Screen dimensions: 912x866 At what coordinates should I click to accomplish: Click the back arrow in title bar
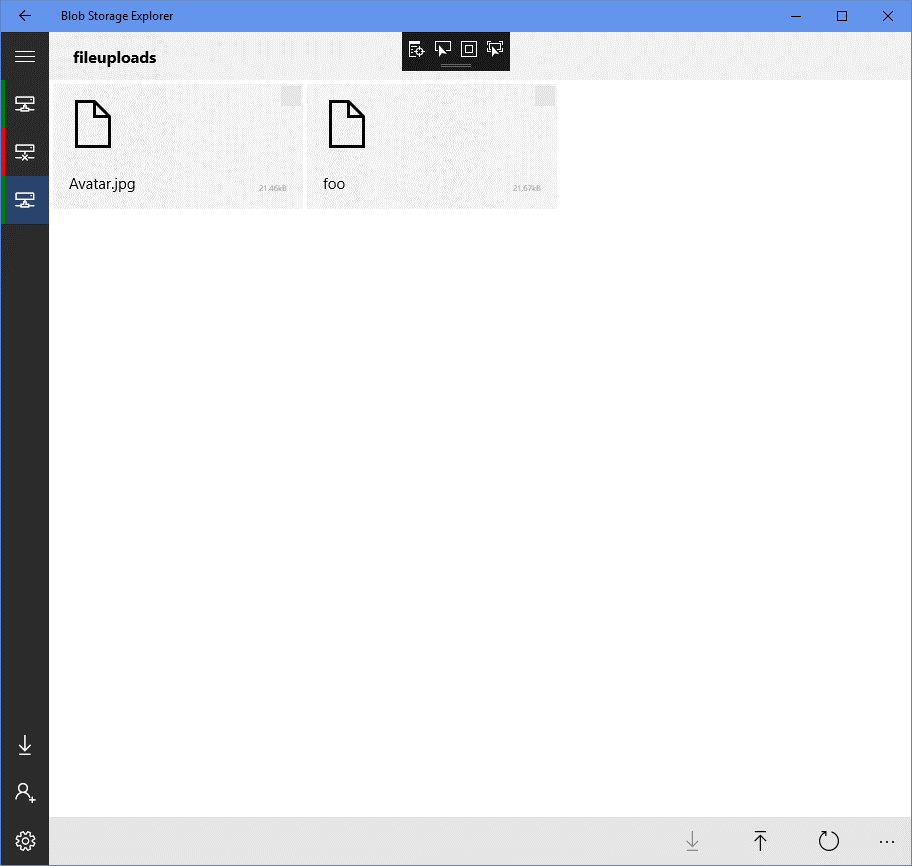[x=25, y=16]
